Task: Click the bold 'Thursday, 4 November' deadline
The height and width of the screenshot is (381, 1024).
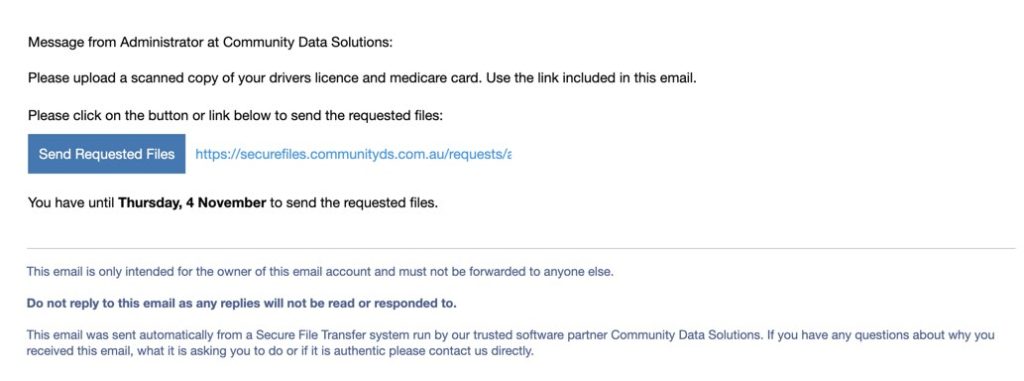Action: pyautogui.click(x=192, y=203)
